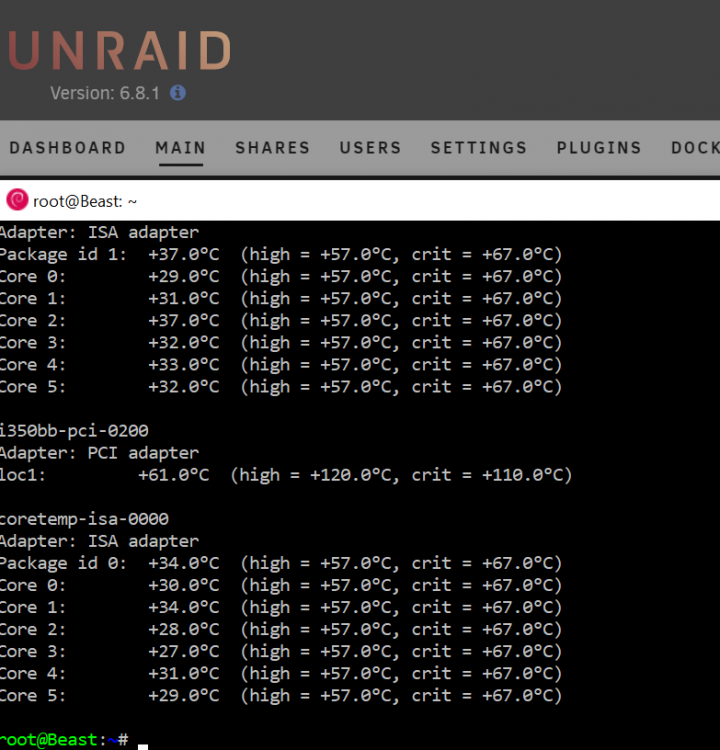Open the Shares tab

273,148
